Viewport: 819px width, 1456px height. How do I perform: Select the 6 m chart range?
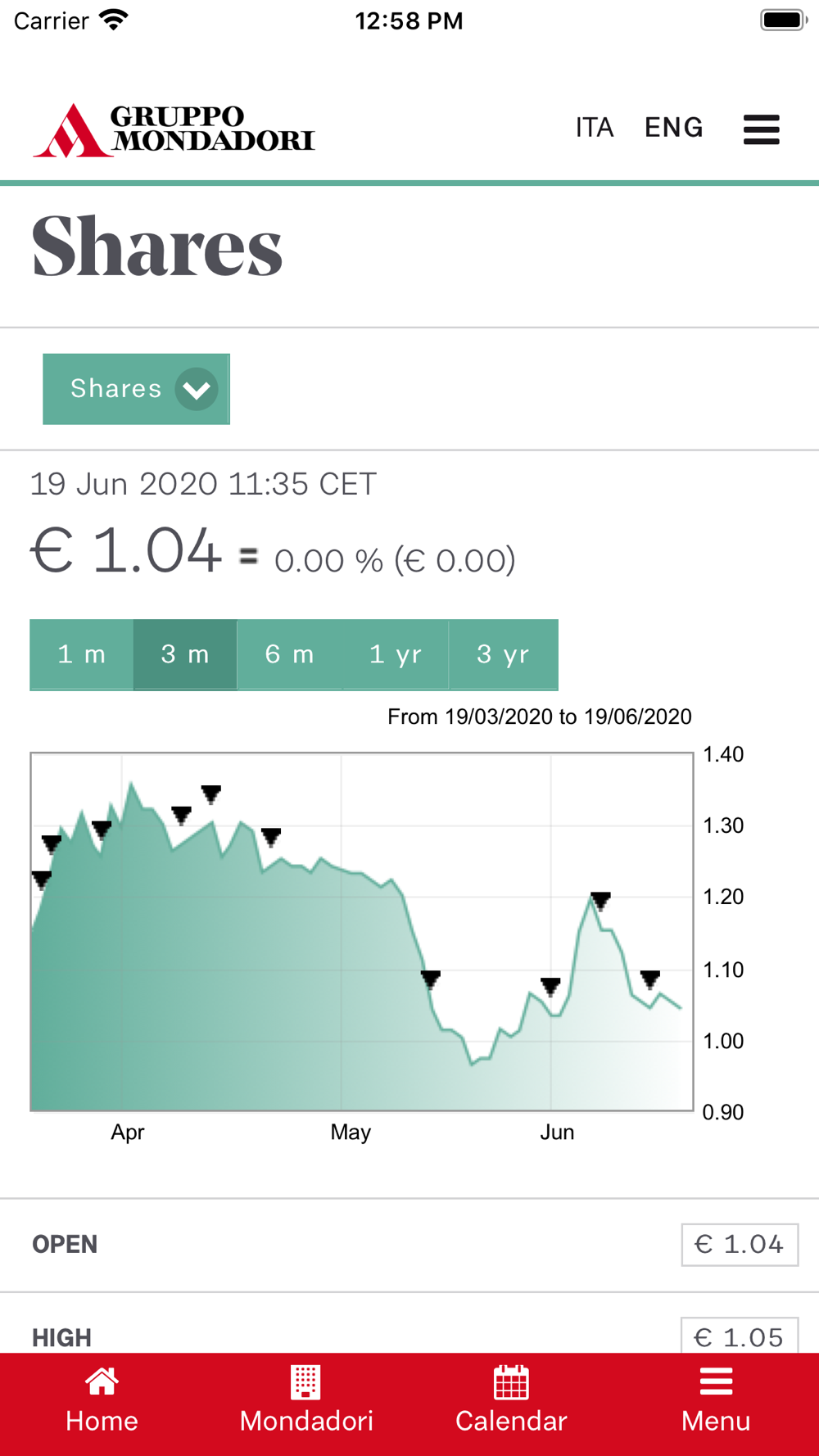(x=289, y=654)
